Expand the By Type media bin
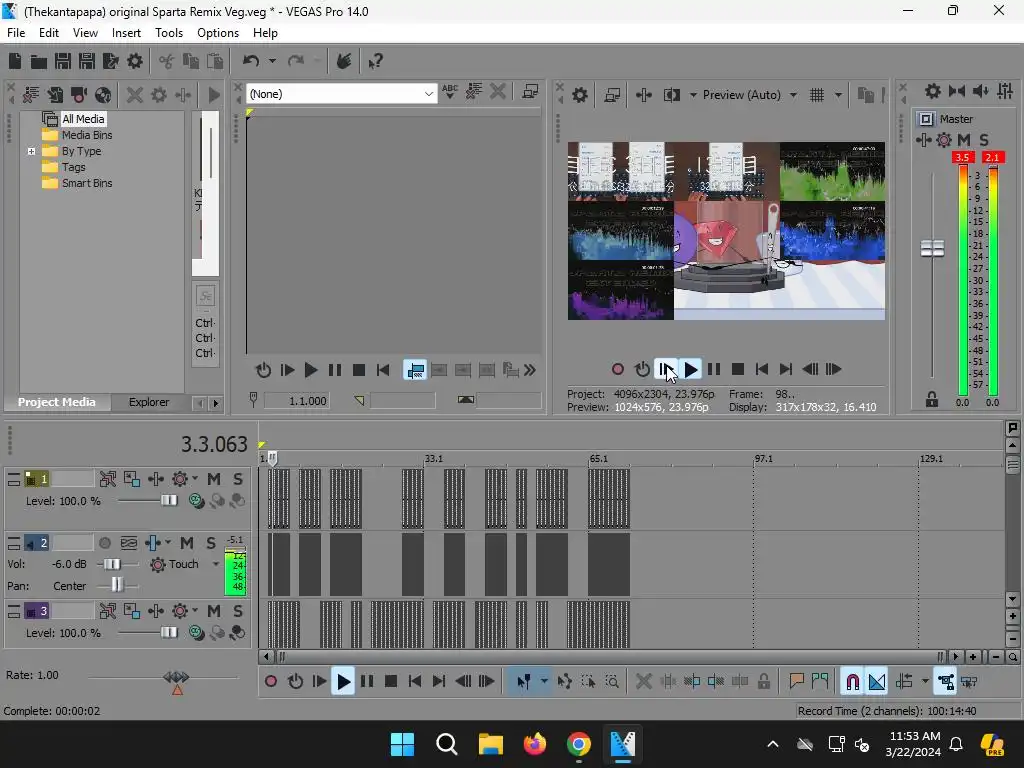Viewport: 1024px width, 768px height. point(31,152)
